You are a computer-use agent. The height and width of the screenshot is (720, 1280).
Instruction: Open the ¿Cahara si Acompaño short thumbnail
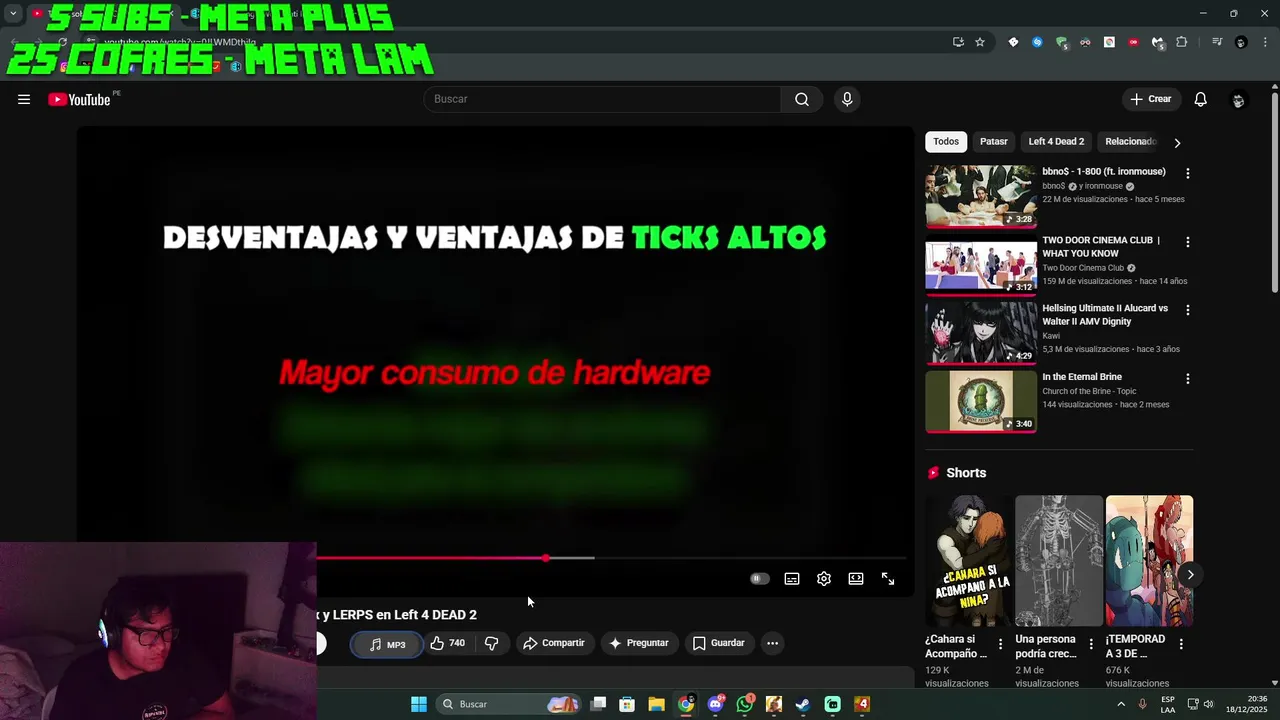[969, 561]
